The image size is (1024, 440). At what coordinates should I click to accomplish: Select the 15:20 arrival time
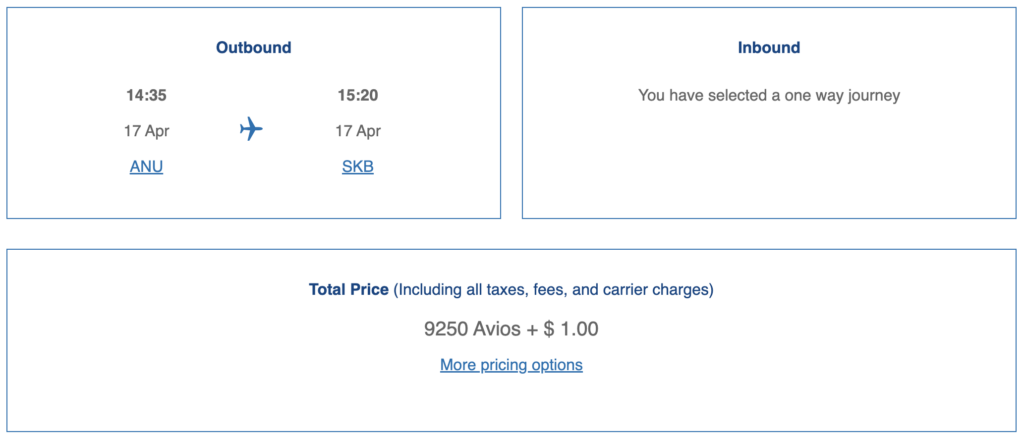click(x=358, y=96)
